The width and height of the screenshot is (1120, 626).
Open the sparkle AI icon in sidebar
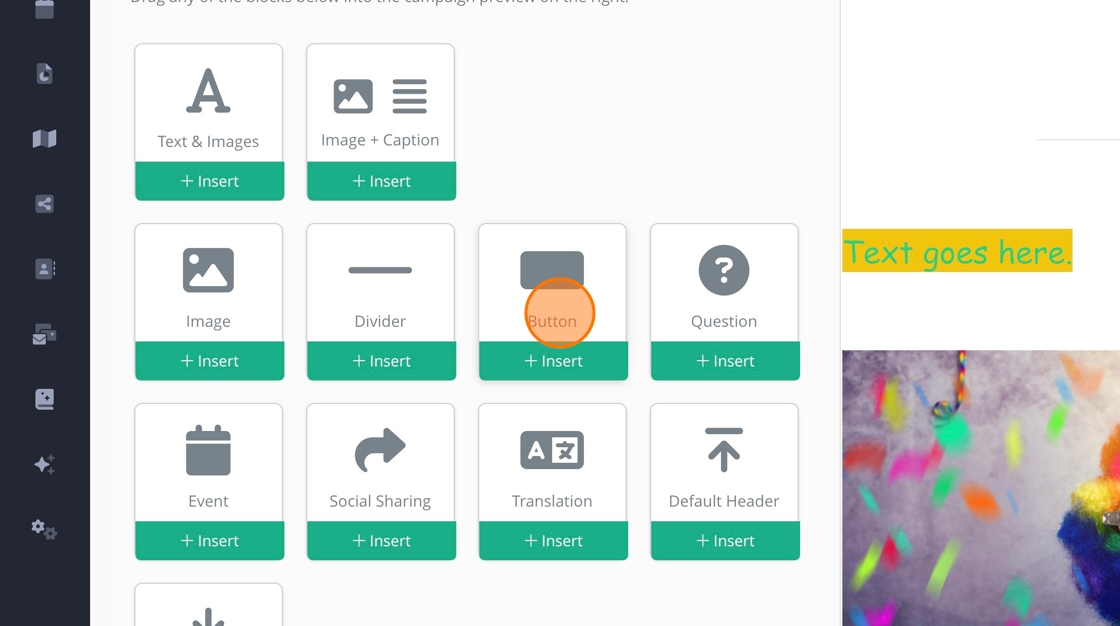coord(44,464)
